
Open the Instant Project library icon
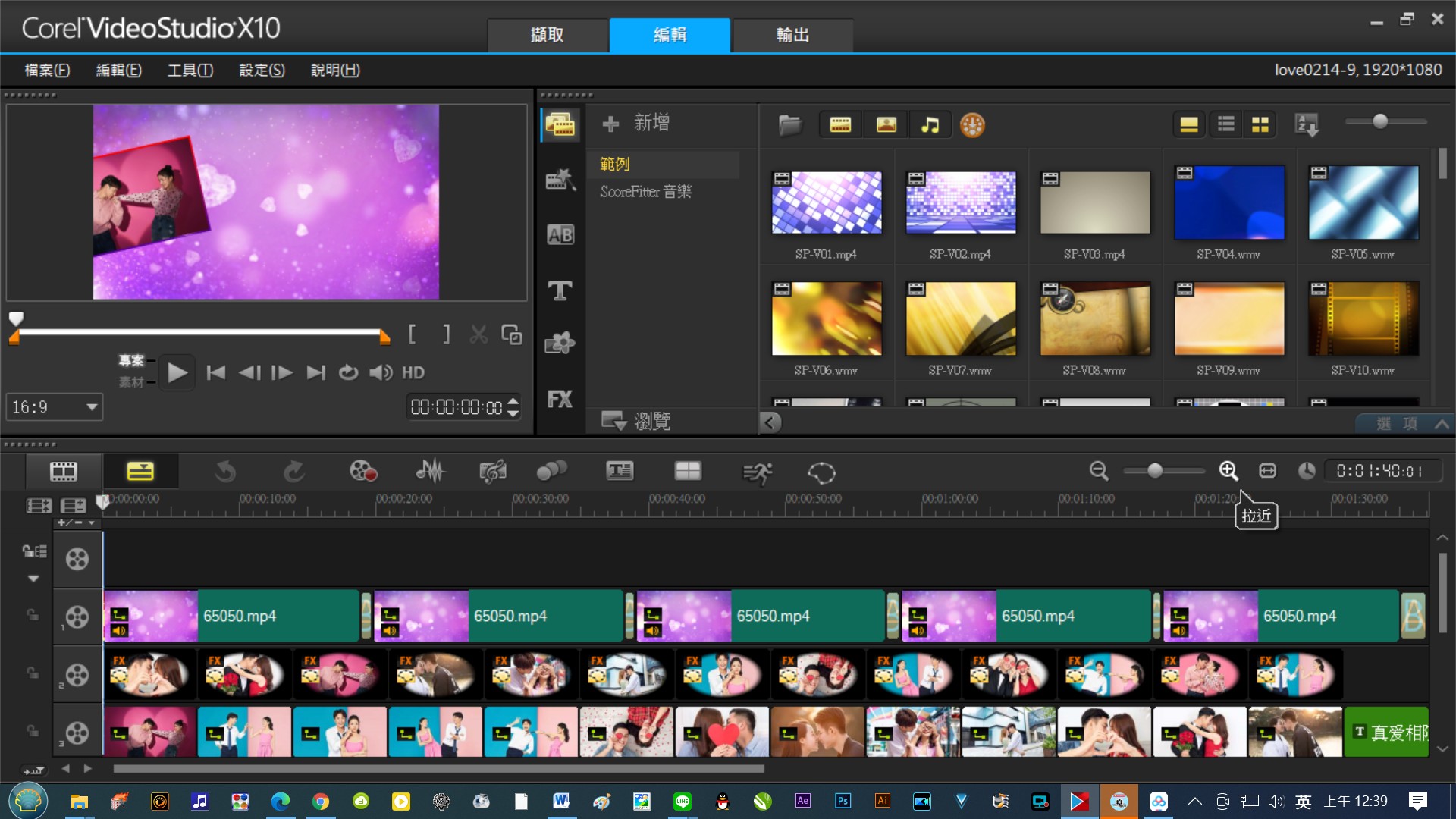tap(560, 180)
